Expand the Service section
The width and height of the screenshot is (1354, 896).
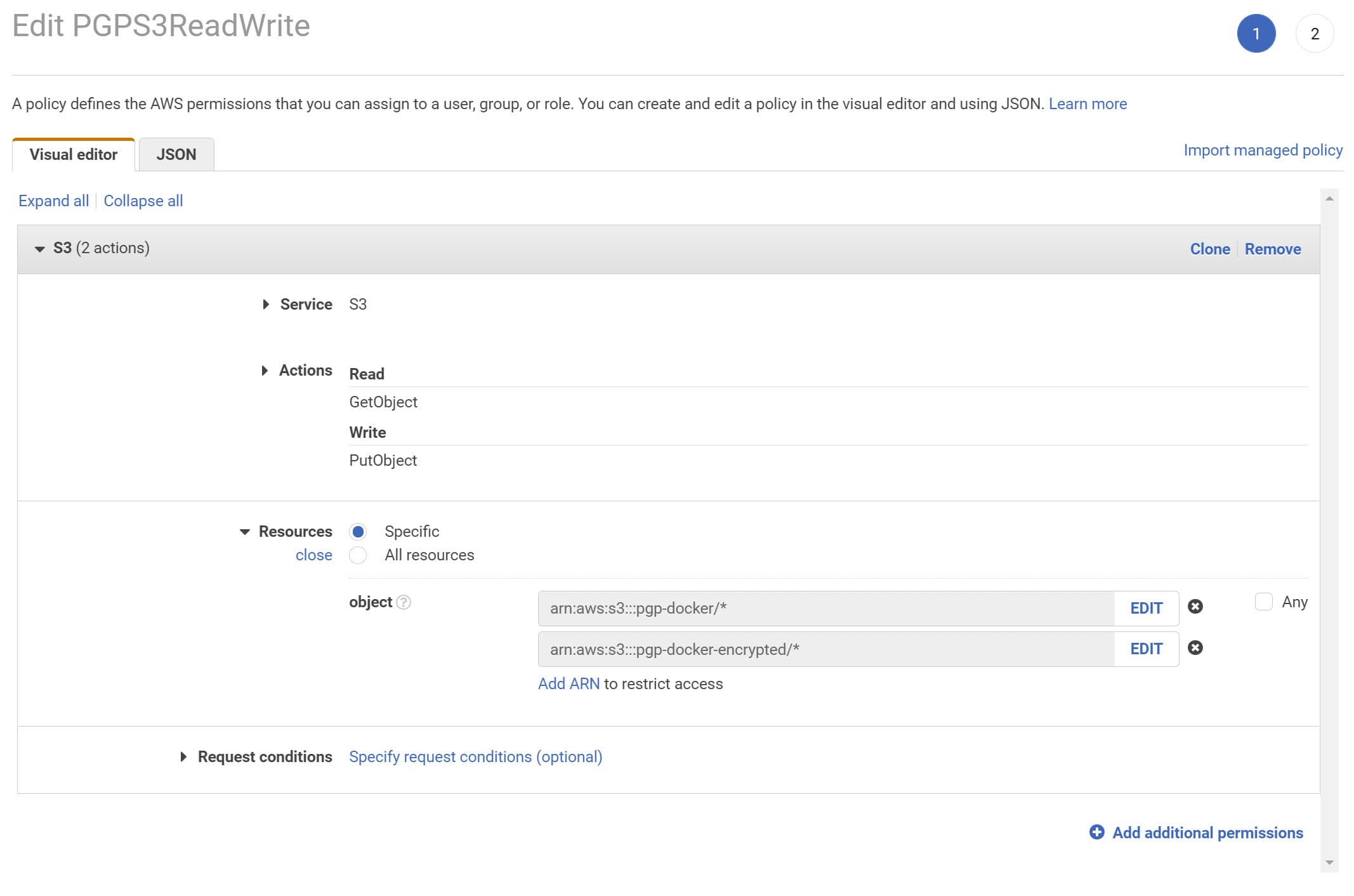pyautogui.click(x=265, y=304)
